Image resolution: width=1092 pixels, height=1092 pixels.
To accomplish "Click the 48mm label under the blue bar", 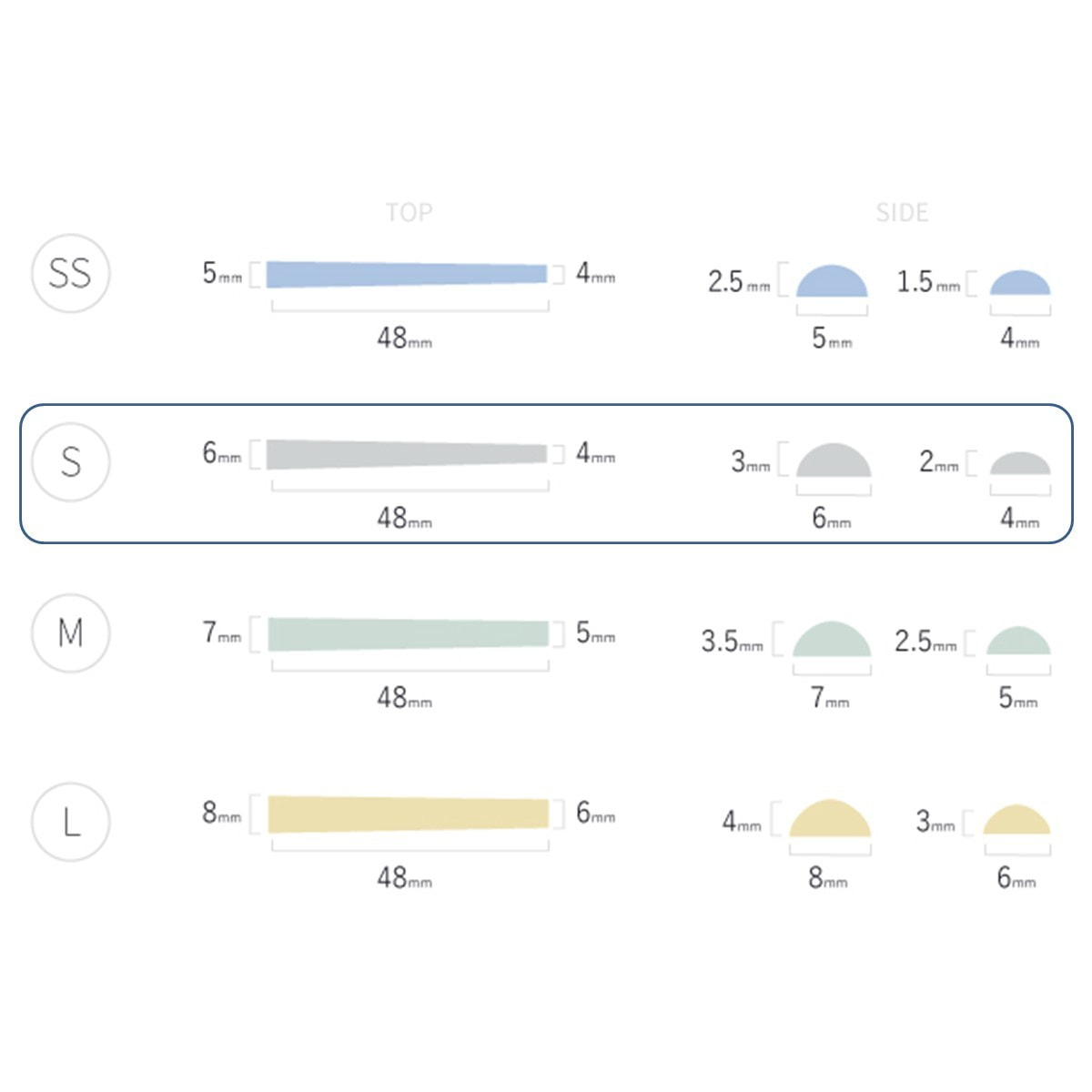I will (404, 338).
